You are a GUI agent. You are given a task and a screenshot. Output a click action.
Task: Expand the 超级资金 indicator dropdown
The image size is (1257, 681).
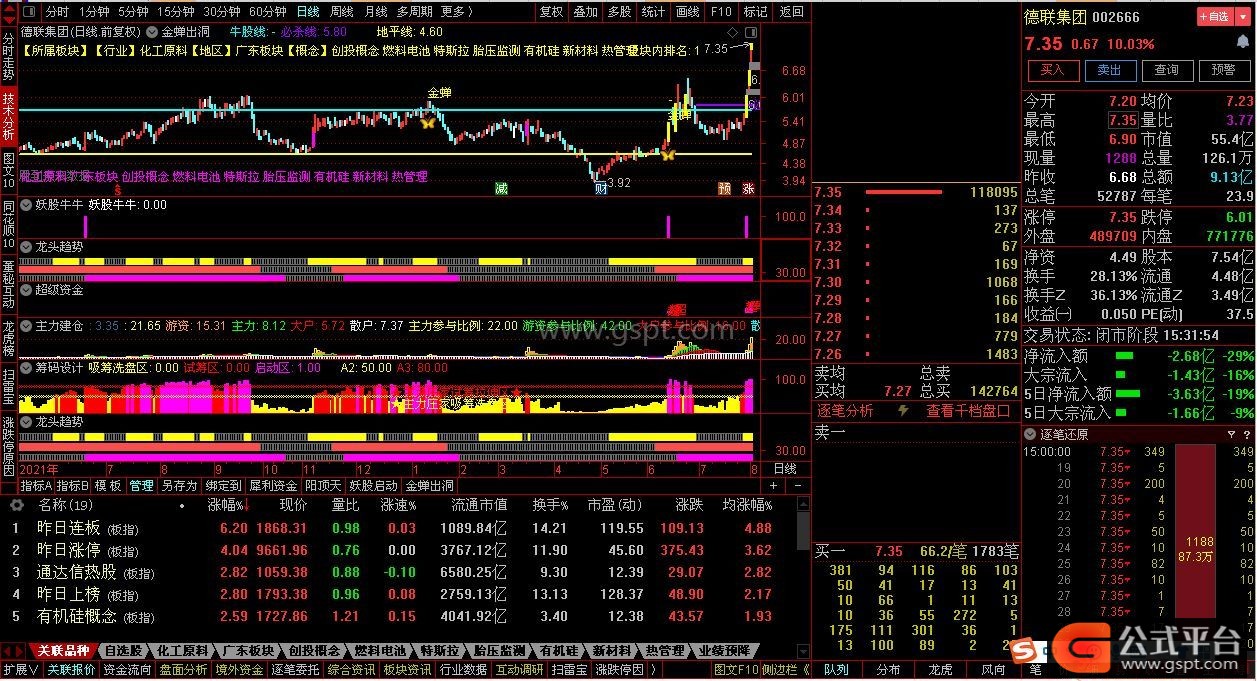pos(27,290)
